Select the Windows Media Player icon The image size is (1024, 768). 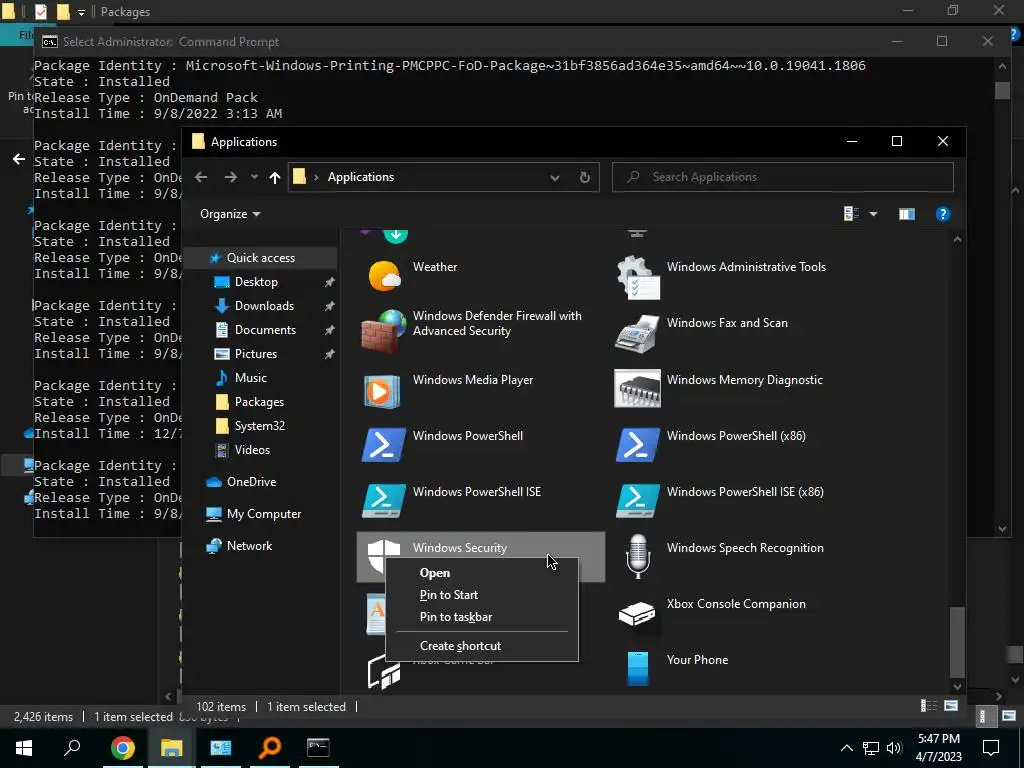click(383, 391)
